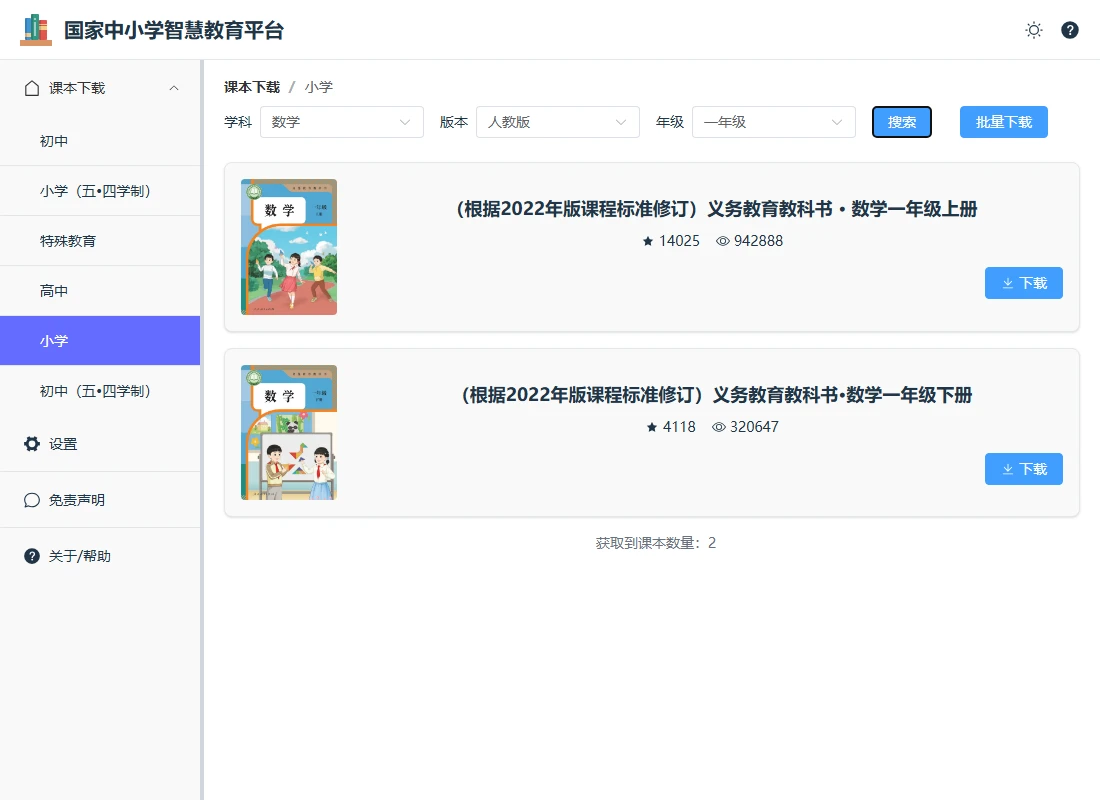Click the 一年级下册 textbook cover thumbnail

[289, 432]
